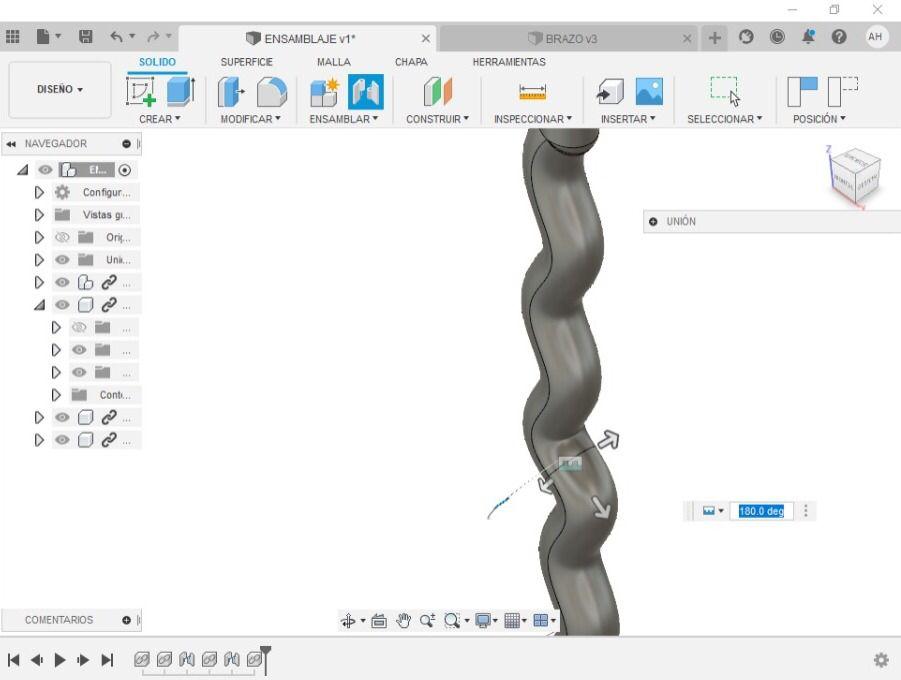Expand the Contactos folder
This screenshot has height=680, width=901.
[56, 395]
